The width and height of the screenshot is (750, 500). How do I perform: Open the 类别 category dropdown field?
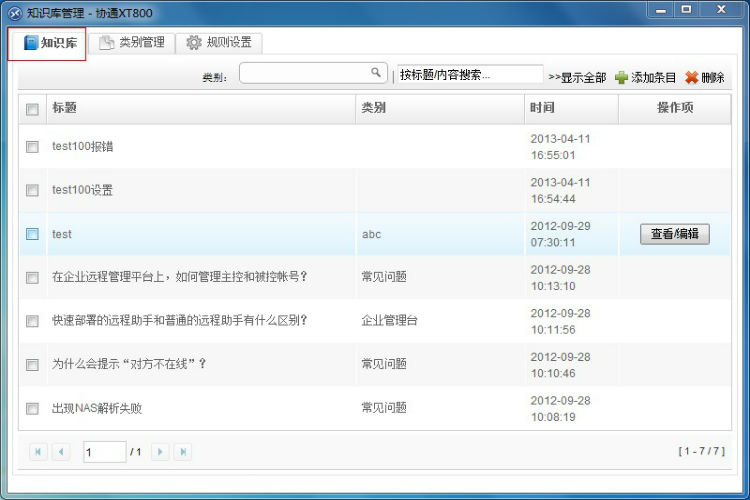(304, 74)
